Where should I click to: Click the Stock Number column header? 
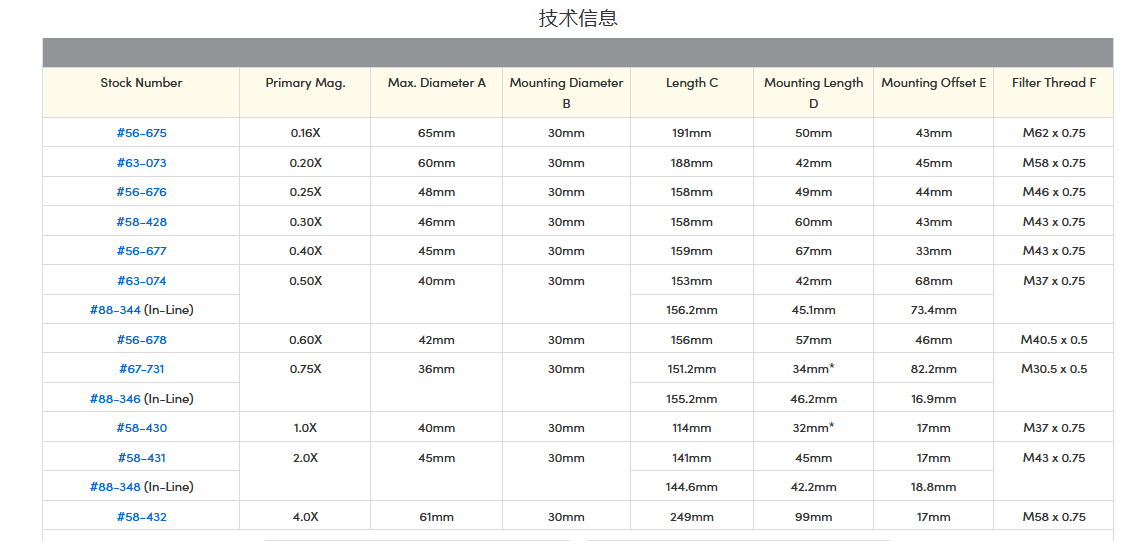pos(141,83)
